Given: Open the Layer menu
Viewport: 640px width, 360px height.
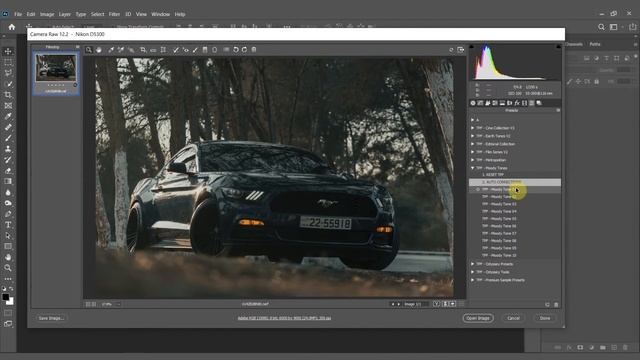Looking at the screenshot, I should click(x=64, y=14).
